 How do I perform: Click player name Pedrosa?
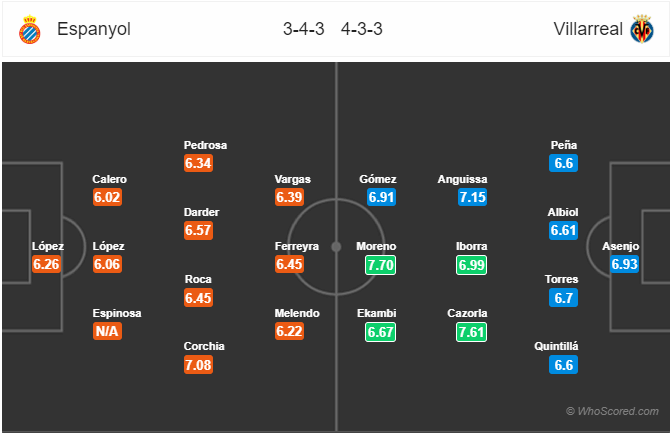(205, 145)
